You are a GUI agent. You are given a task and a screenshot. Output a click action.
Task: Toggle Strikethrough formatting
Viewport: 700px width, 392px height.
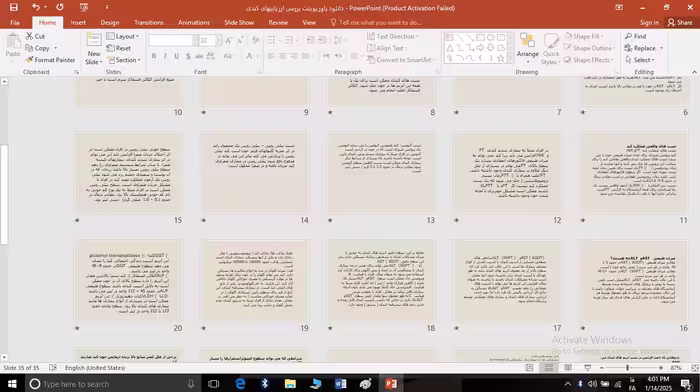(x=199, y=56)
